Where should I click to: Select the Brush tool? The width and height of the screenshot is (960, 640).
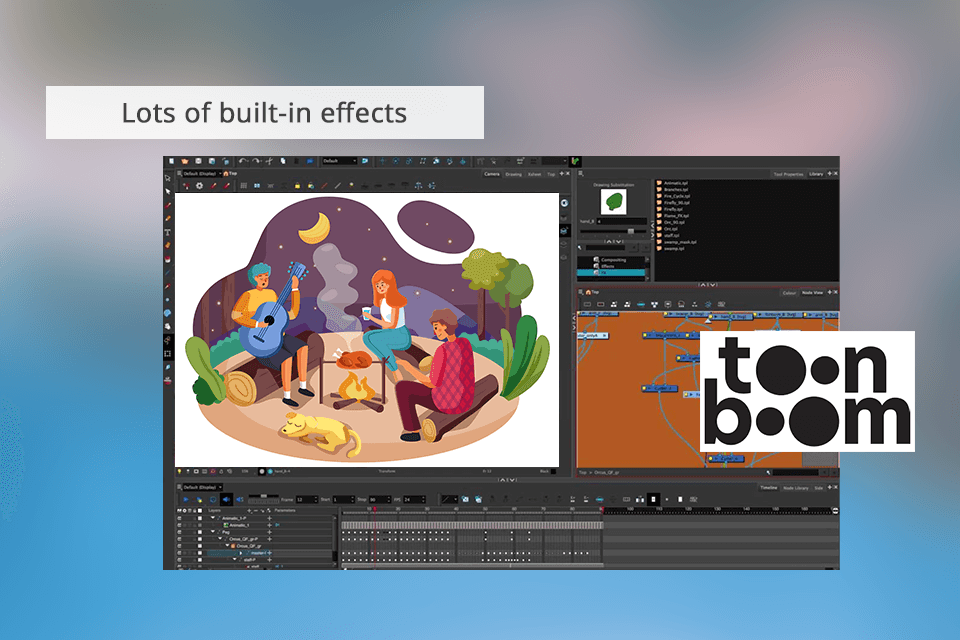coord(168,205)
